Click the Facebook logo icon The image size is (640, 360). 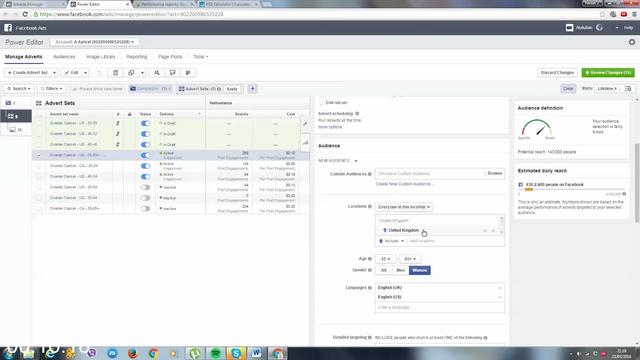tap(8, 28)
